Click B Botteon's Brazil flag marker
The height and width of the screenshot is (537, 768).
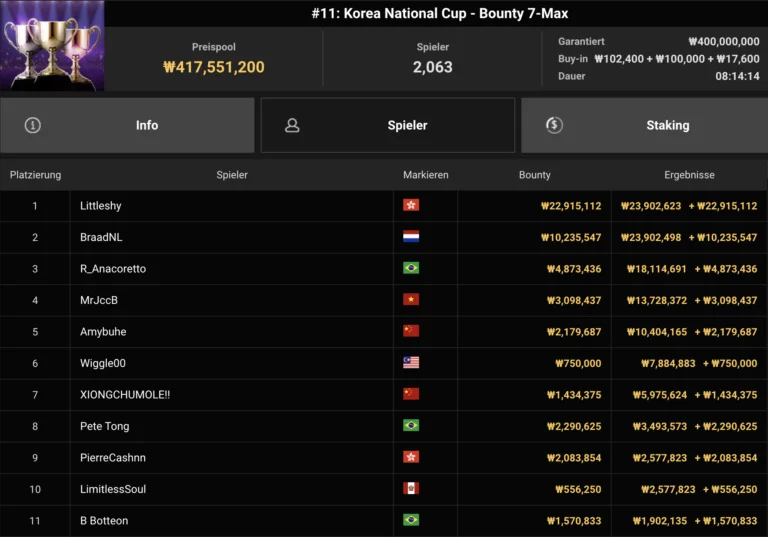411,520
